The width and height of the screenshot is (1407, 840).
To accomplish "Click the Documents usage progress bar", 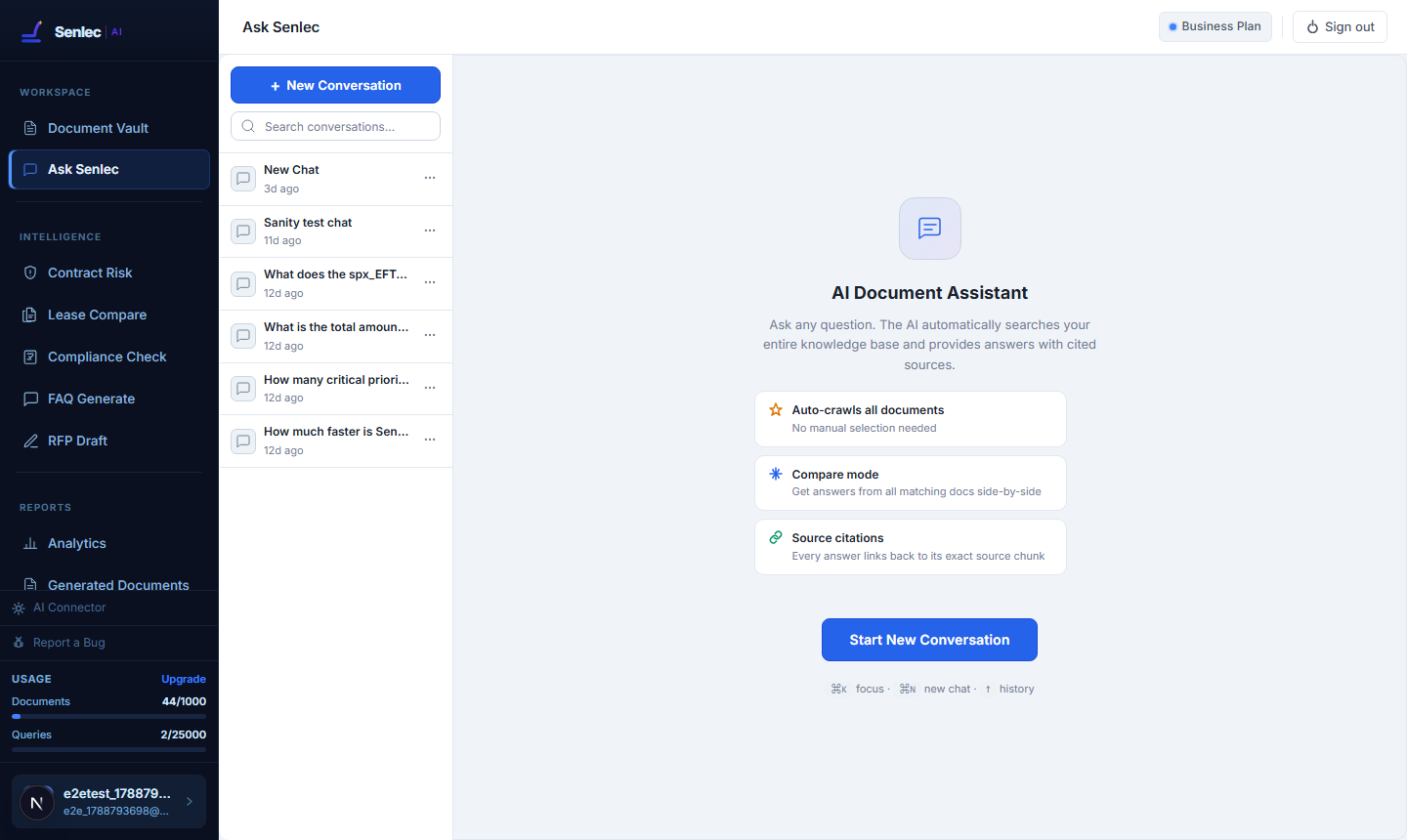I will click(x=109, y=716).
